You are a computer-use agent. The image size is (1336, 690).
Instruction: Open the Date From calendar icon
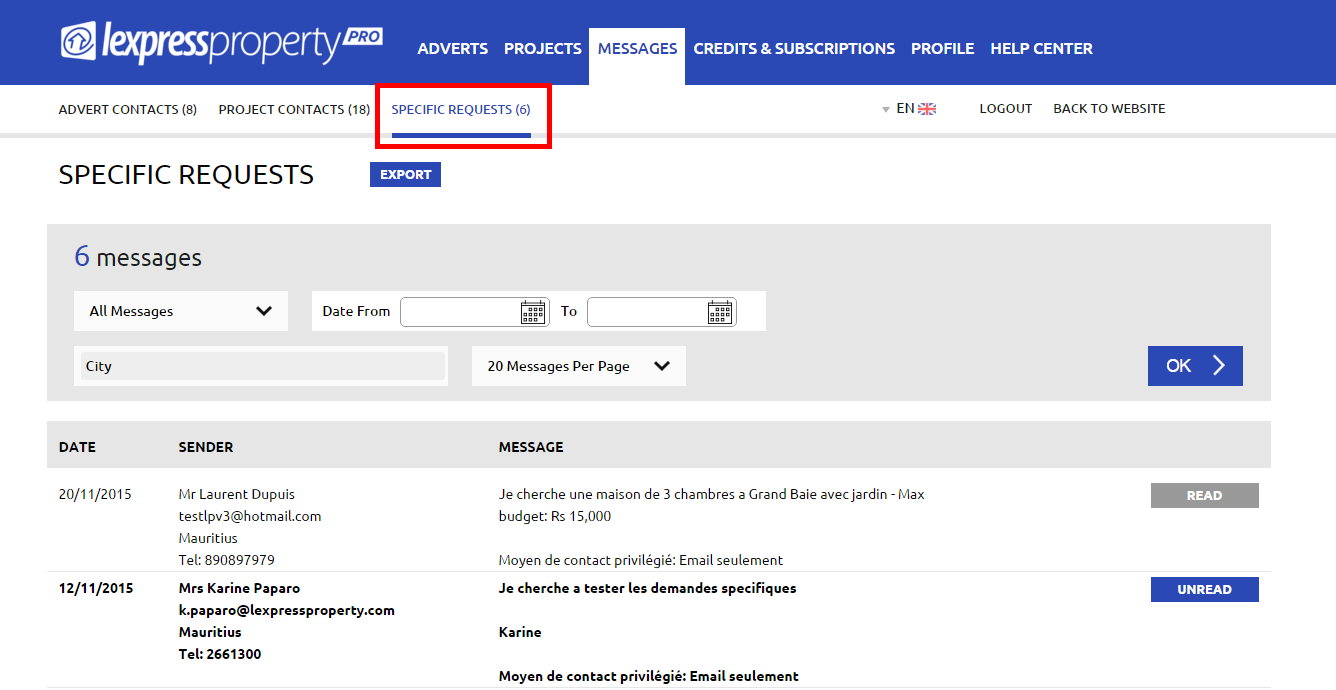533,312
